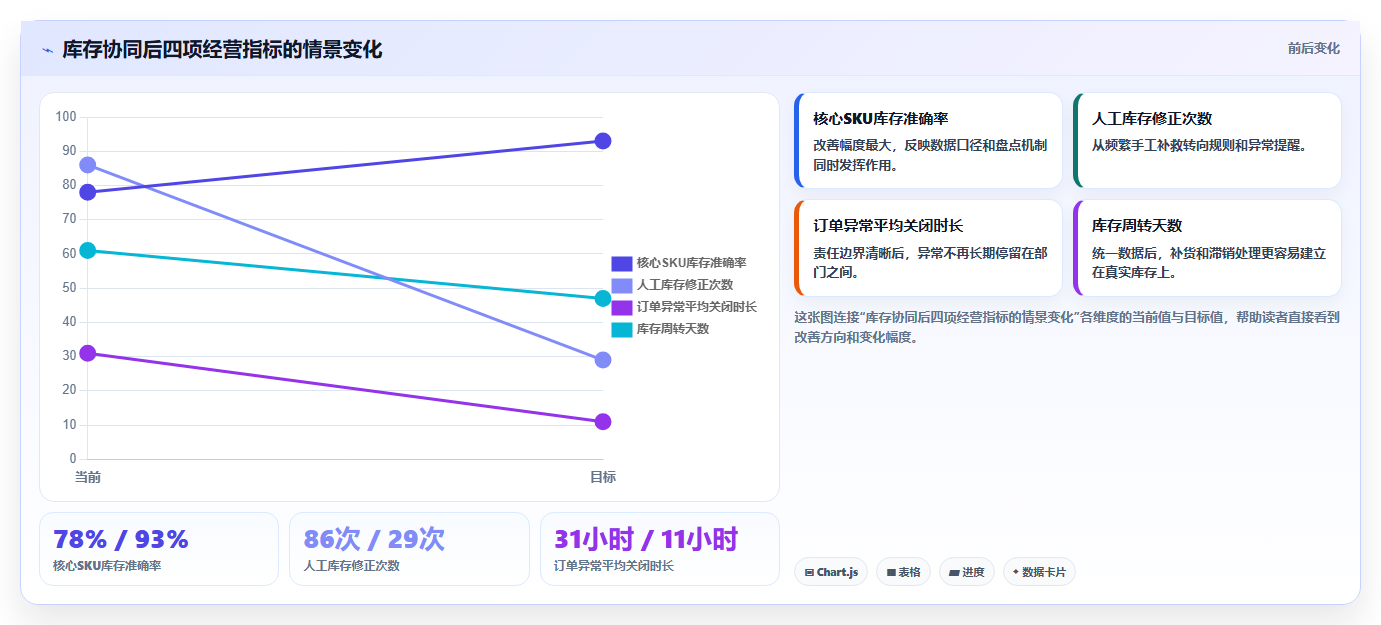This screenshot has height=625, width=1381.
Task: Click the 库存周转天数 legend label
Action: [672, 329]
